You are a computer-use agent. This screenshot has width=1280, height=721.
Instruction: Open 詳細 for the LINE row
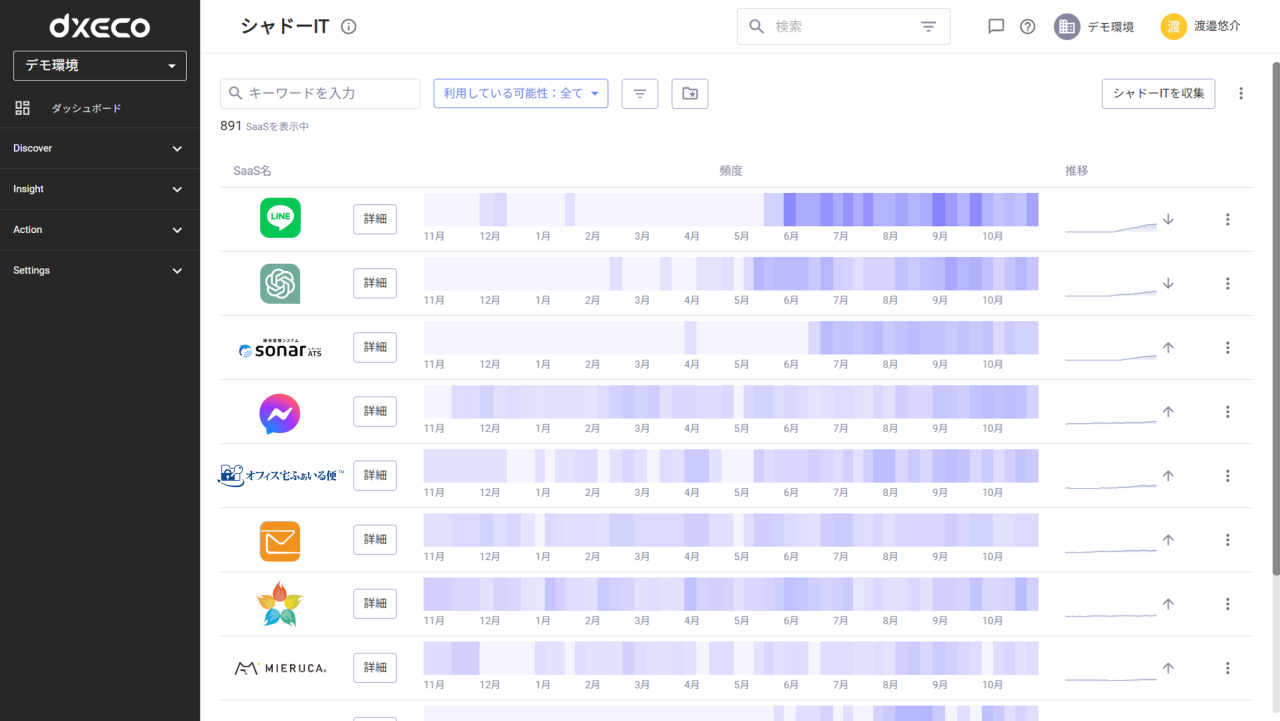(x=375, y=219)
